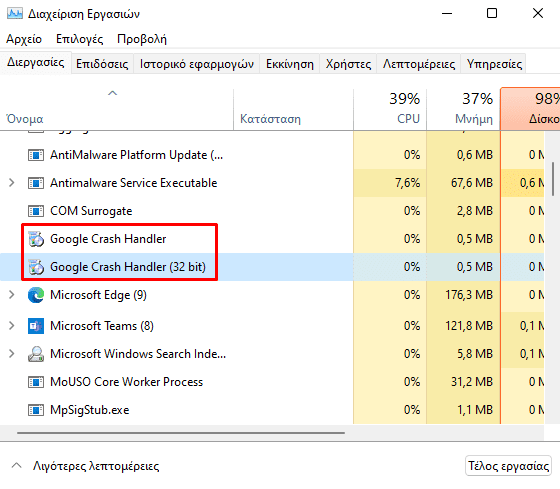Screen dimensions: 560x489
Task: Click the 176,3 MB memory value
Action: tap(469, 295)
